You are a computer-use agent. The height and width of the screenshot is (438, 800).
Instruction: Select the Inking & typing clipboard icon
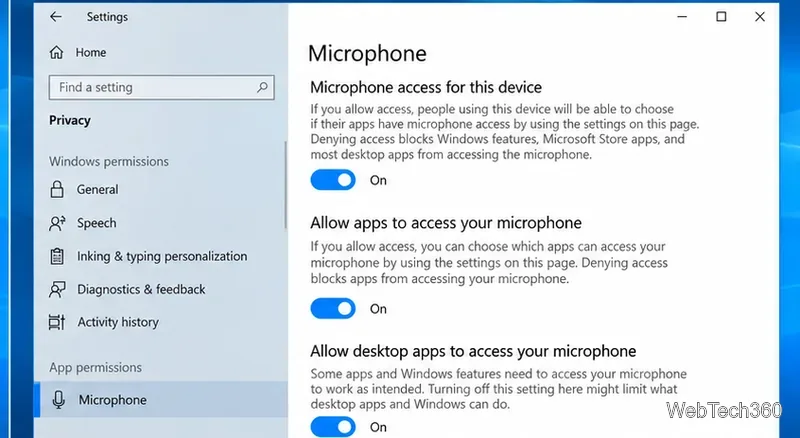[57, 256]
